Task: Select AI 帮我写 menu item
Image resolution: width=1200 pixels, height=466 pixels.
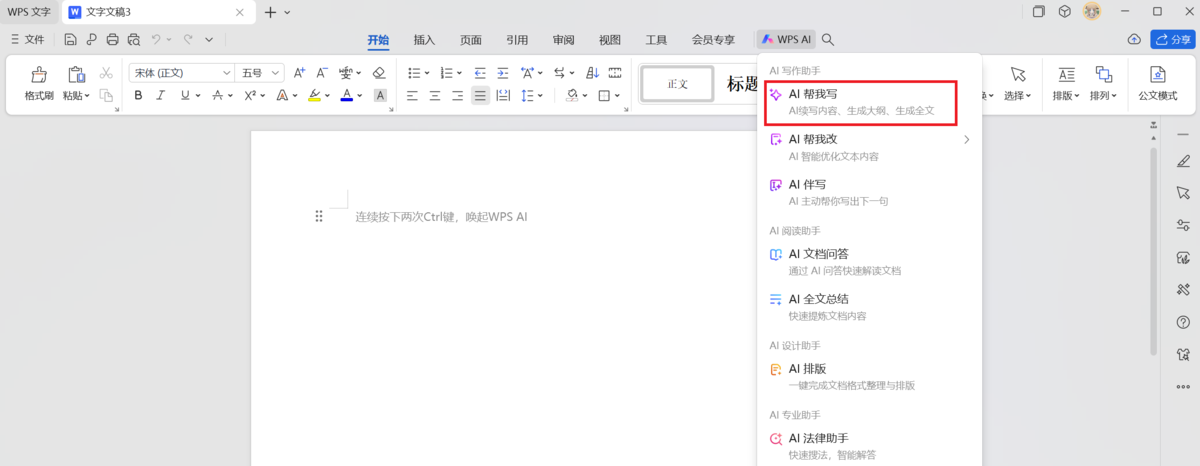Action: coord(861,103)
